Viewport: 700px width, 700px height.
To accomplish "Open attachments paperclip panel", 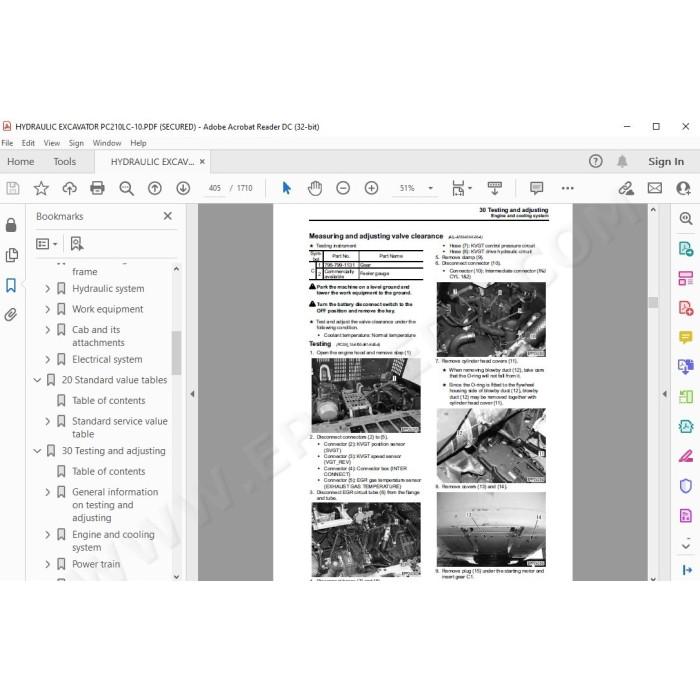I will [11, 315].
